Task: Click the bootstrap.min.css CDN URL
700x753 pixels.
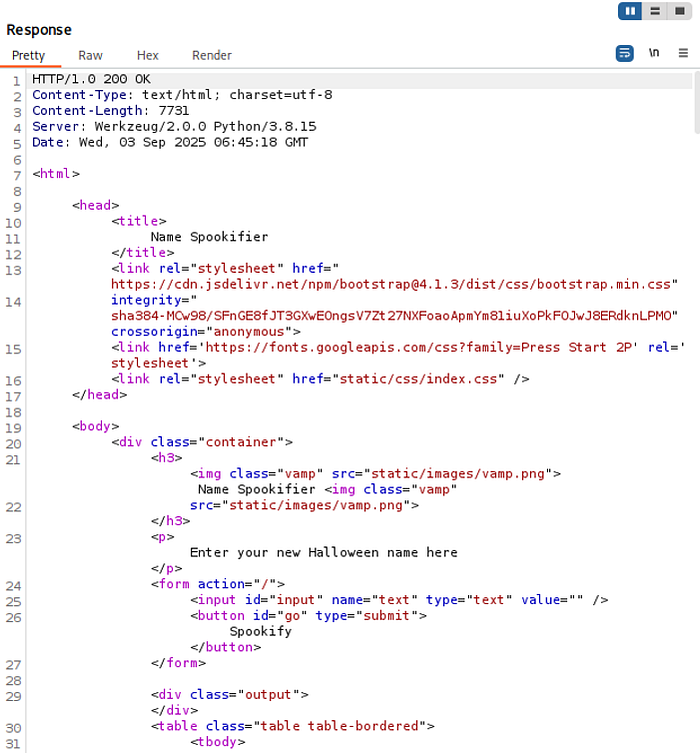Action: 391,284
